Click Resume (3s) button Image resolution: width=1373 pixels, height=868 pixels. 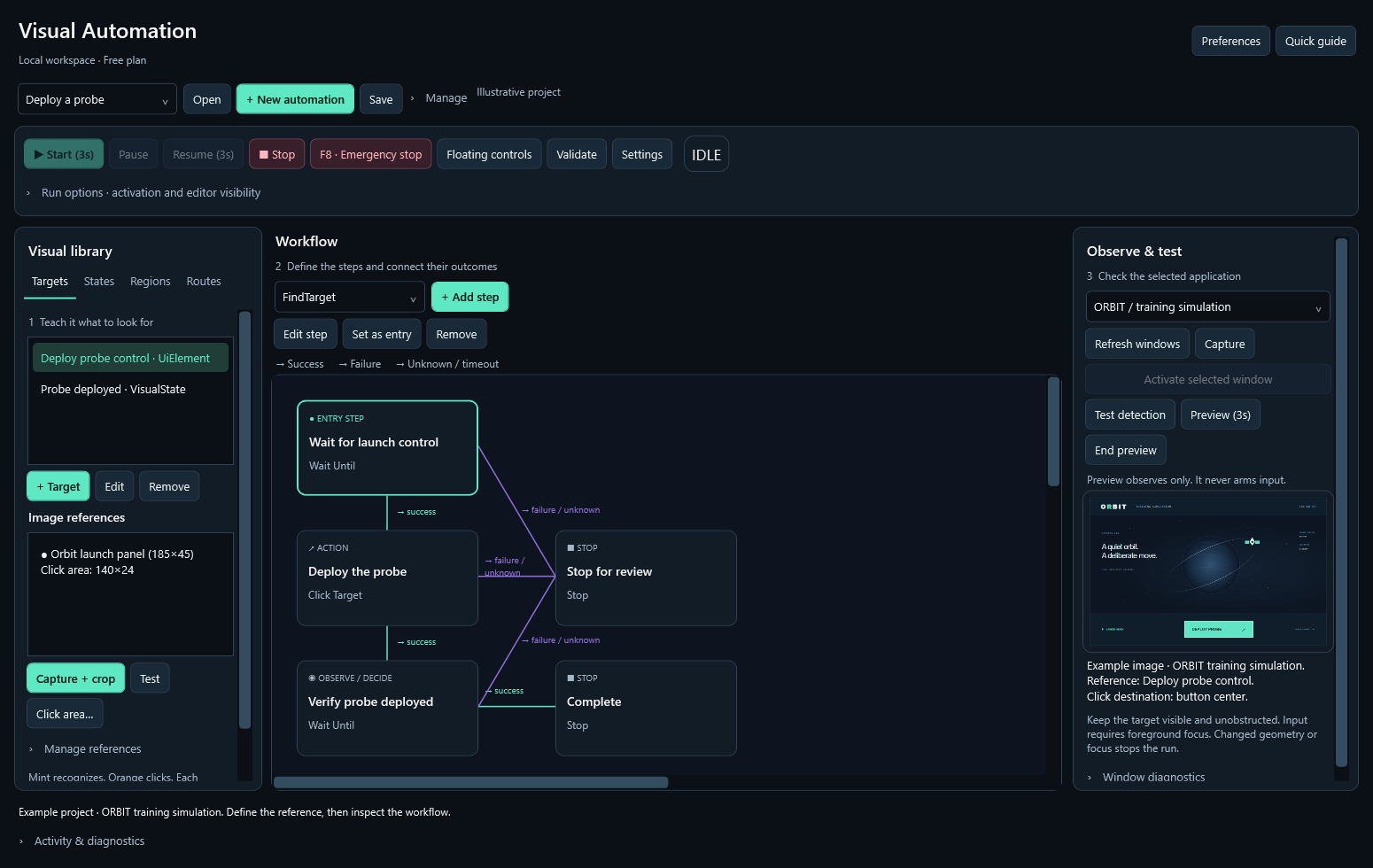204,154
